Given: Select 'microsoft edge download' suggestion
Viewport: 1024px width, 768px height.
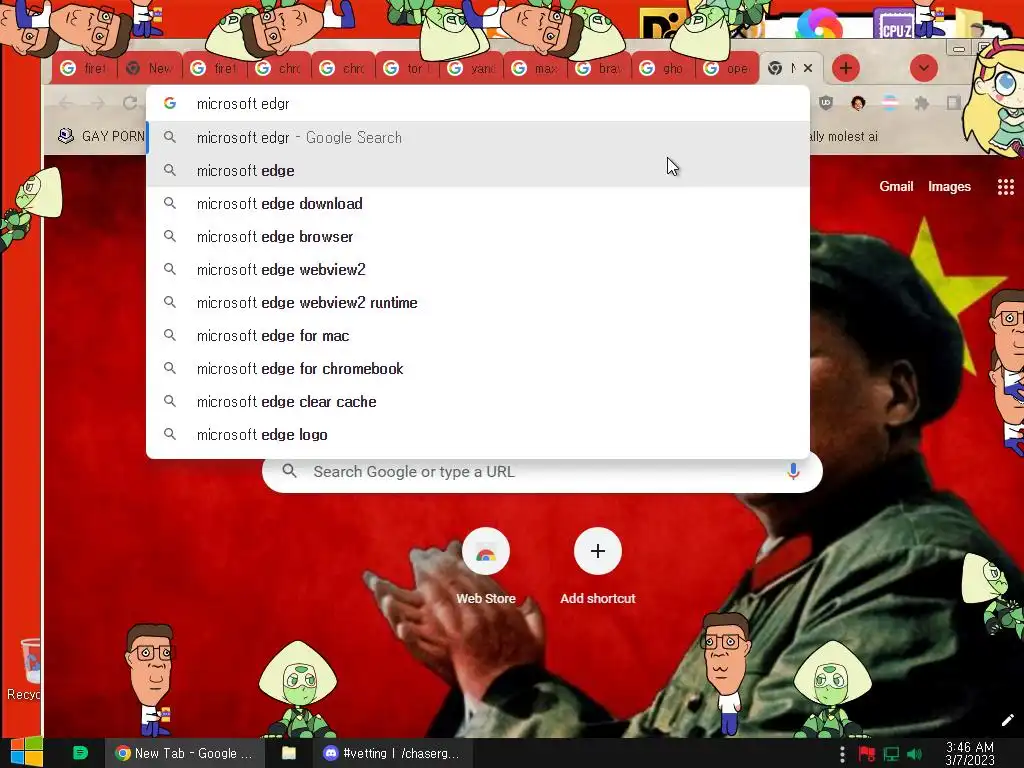Looking at the screenshot, I should [478, 204].
